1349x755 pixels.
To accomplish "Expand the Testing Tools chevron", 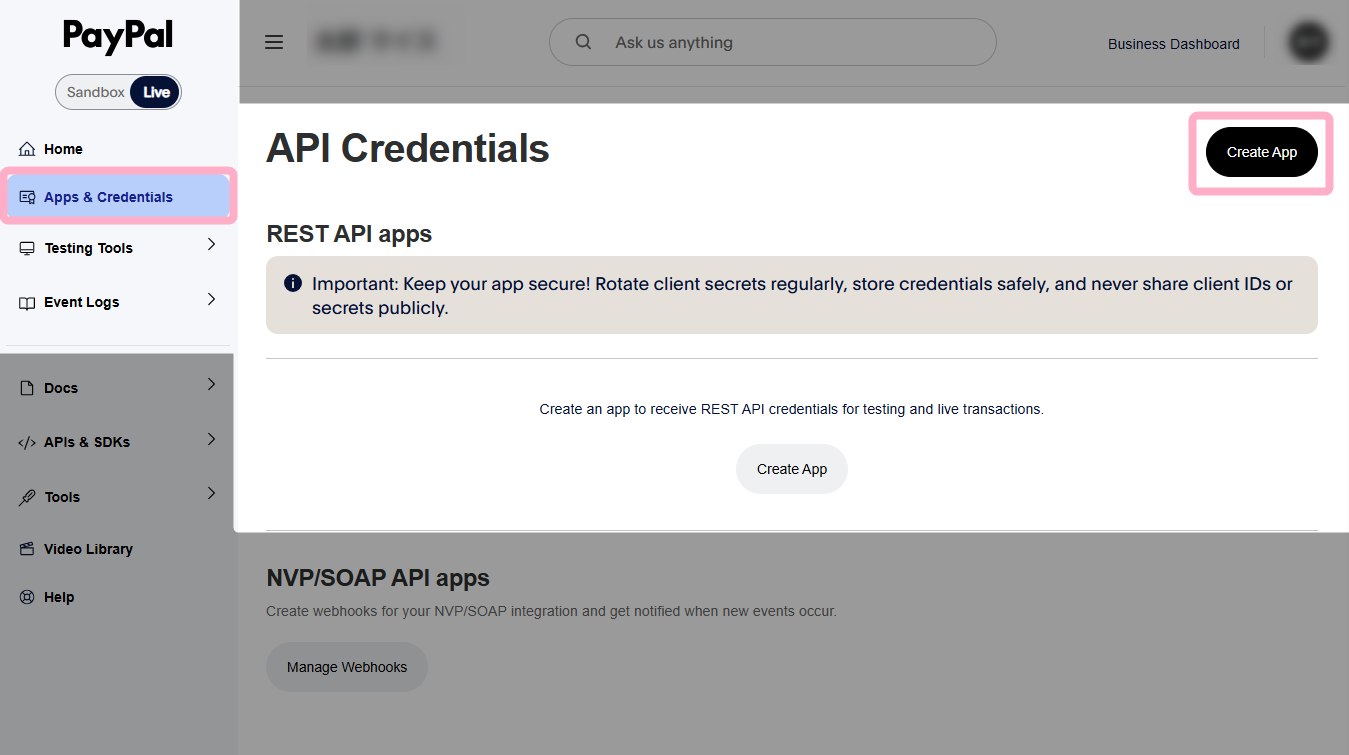I will point(211,244).
